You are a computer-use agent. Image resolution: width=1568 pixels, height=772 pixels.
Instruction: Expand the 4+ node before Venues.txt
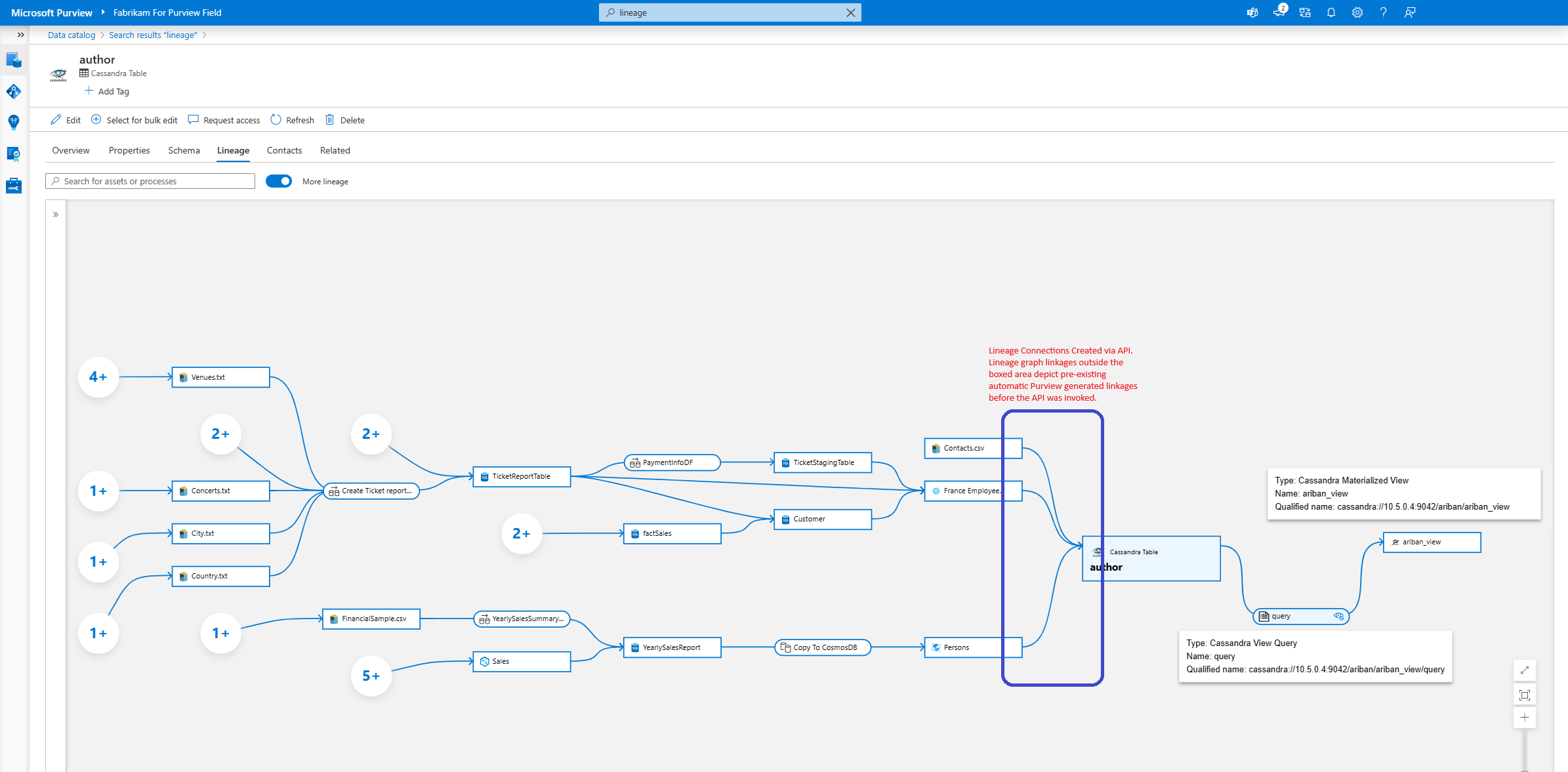(x=98, y=377)
